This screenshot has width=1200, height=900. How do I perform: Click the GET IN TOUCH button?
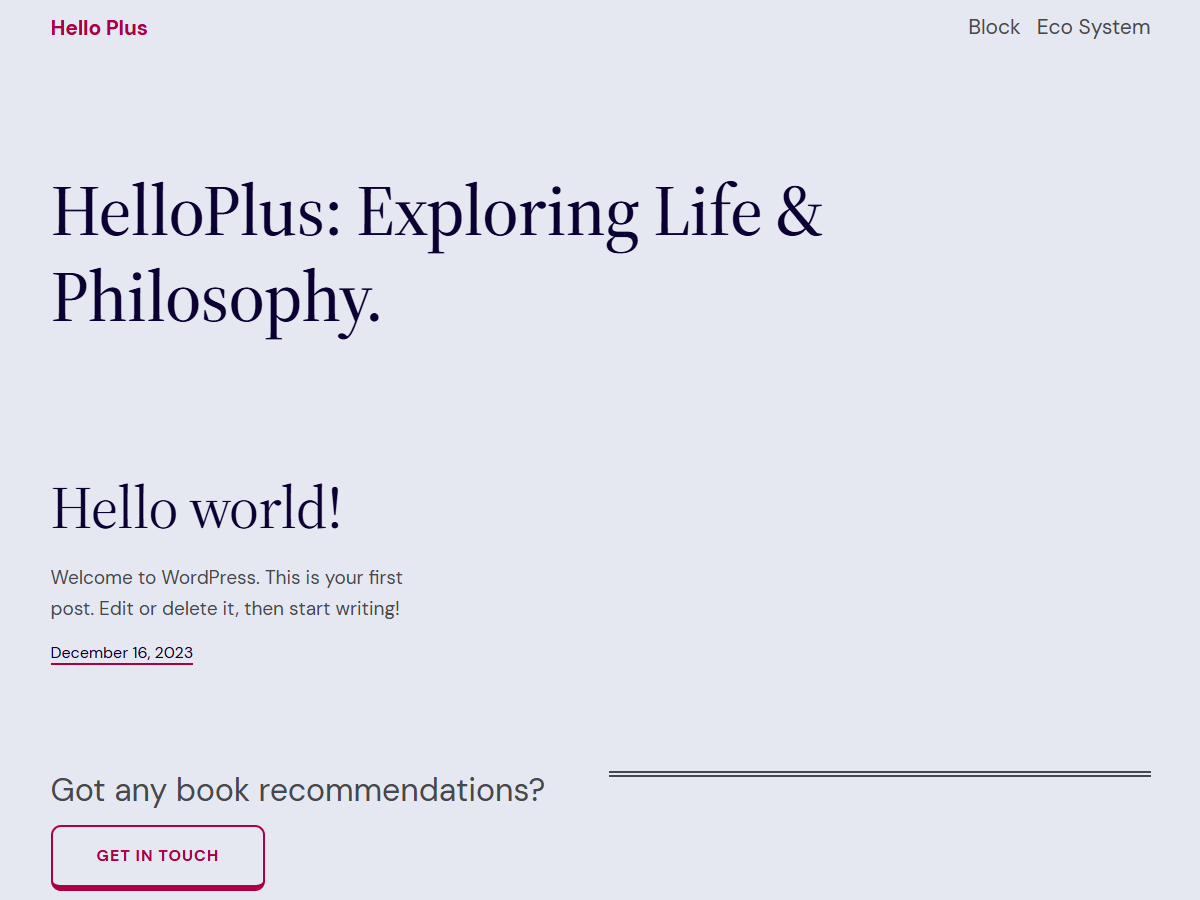tap(157, 856)
